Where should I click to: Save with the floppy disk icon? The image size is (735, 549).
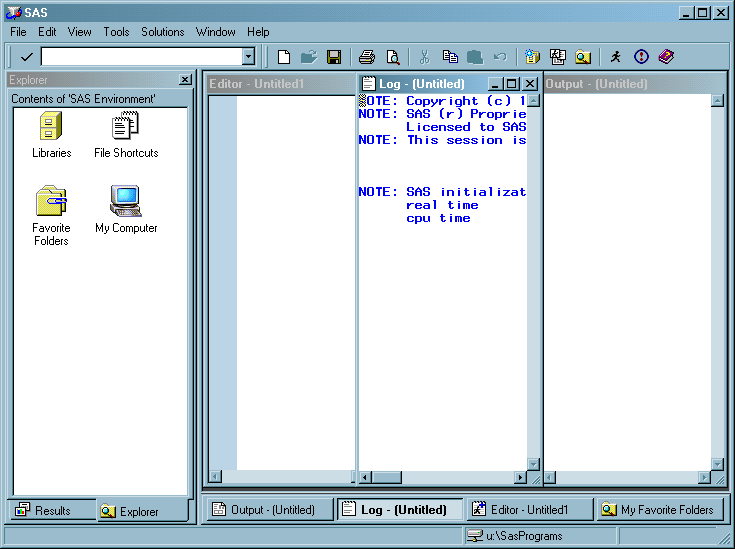(334, 57)
